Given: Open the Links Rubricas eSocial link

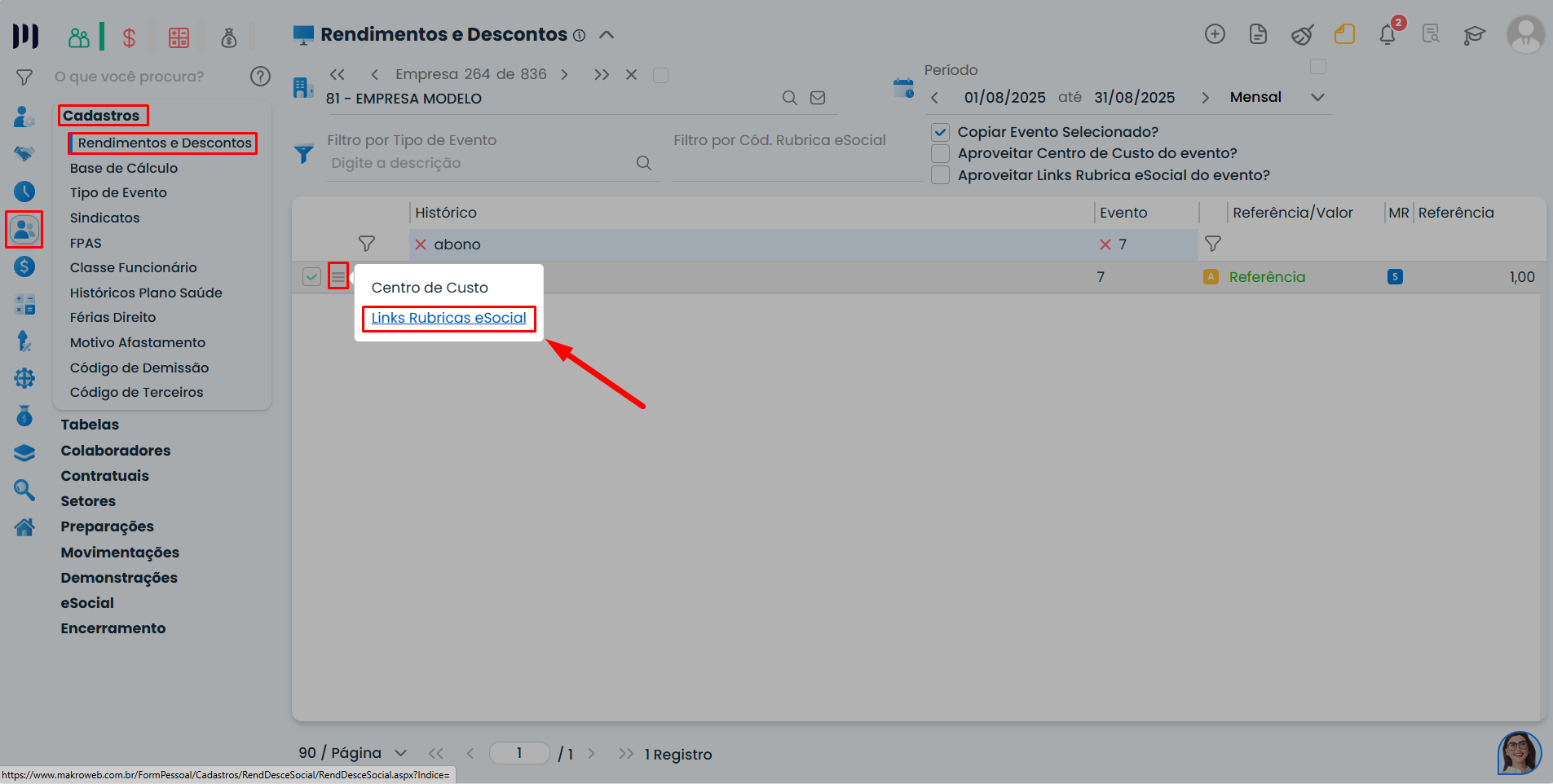Looking at the screenshot, I should 449,318.
